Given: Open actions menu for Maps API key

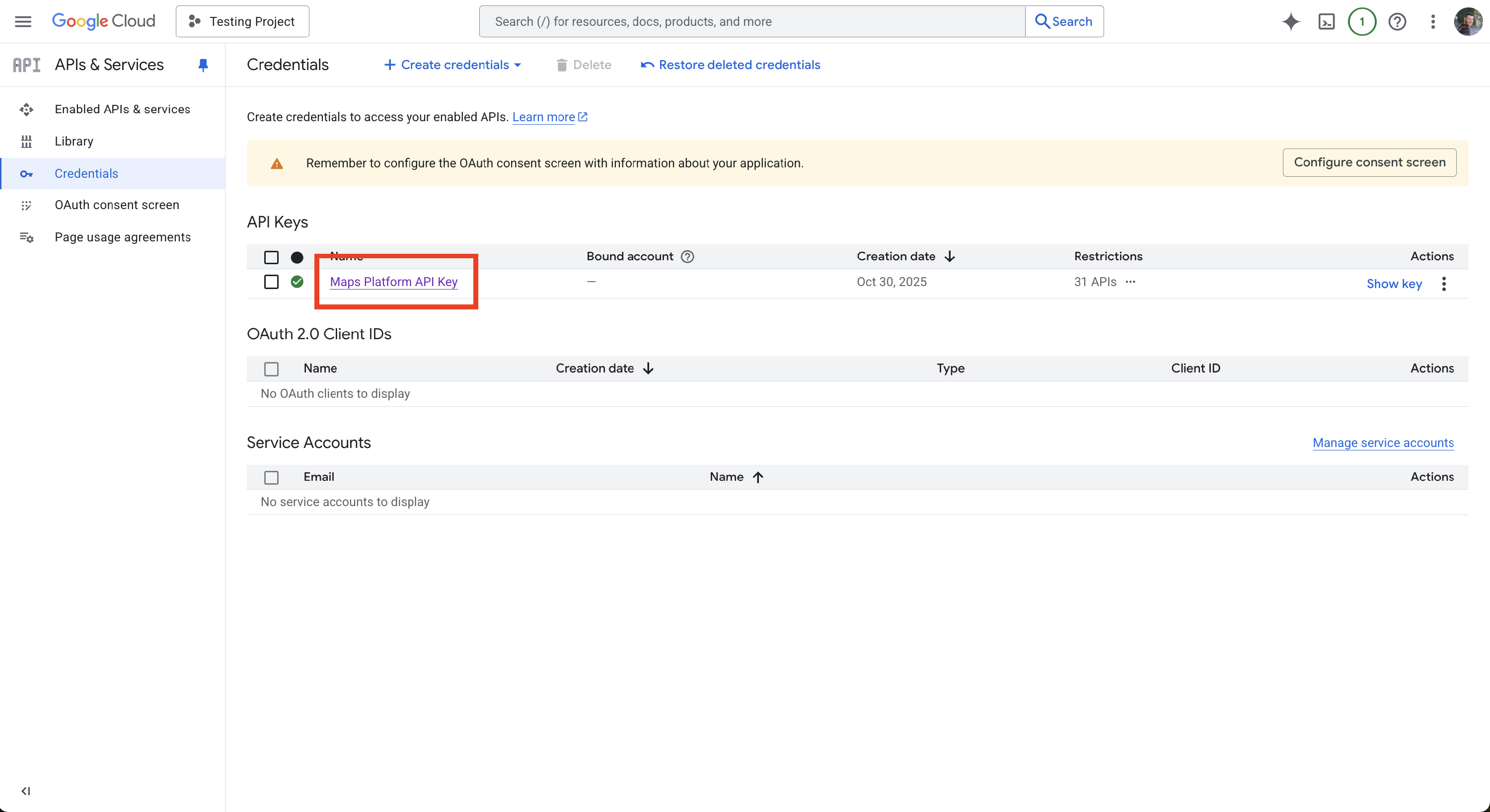Looking at the screenshot, I should 1444,284.
